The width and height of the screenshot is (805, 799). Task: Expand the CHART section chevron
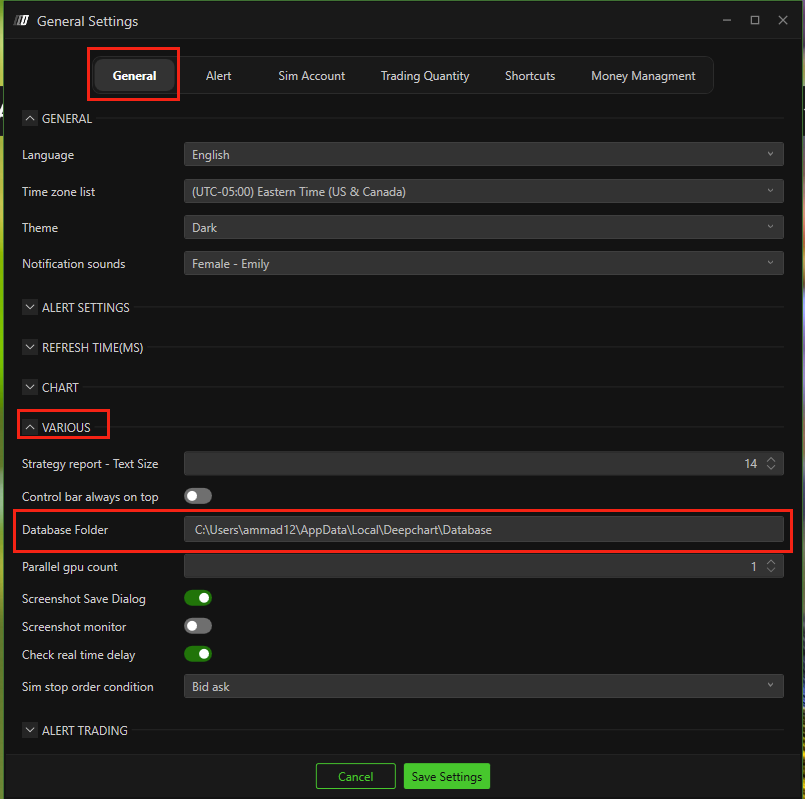tap(29, 388)
